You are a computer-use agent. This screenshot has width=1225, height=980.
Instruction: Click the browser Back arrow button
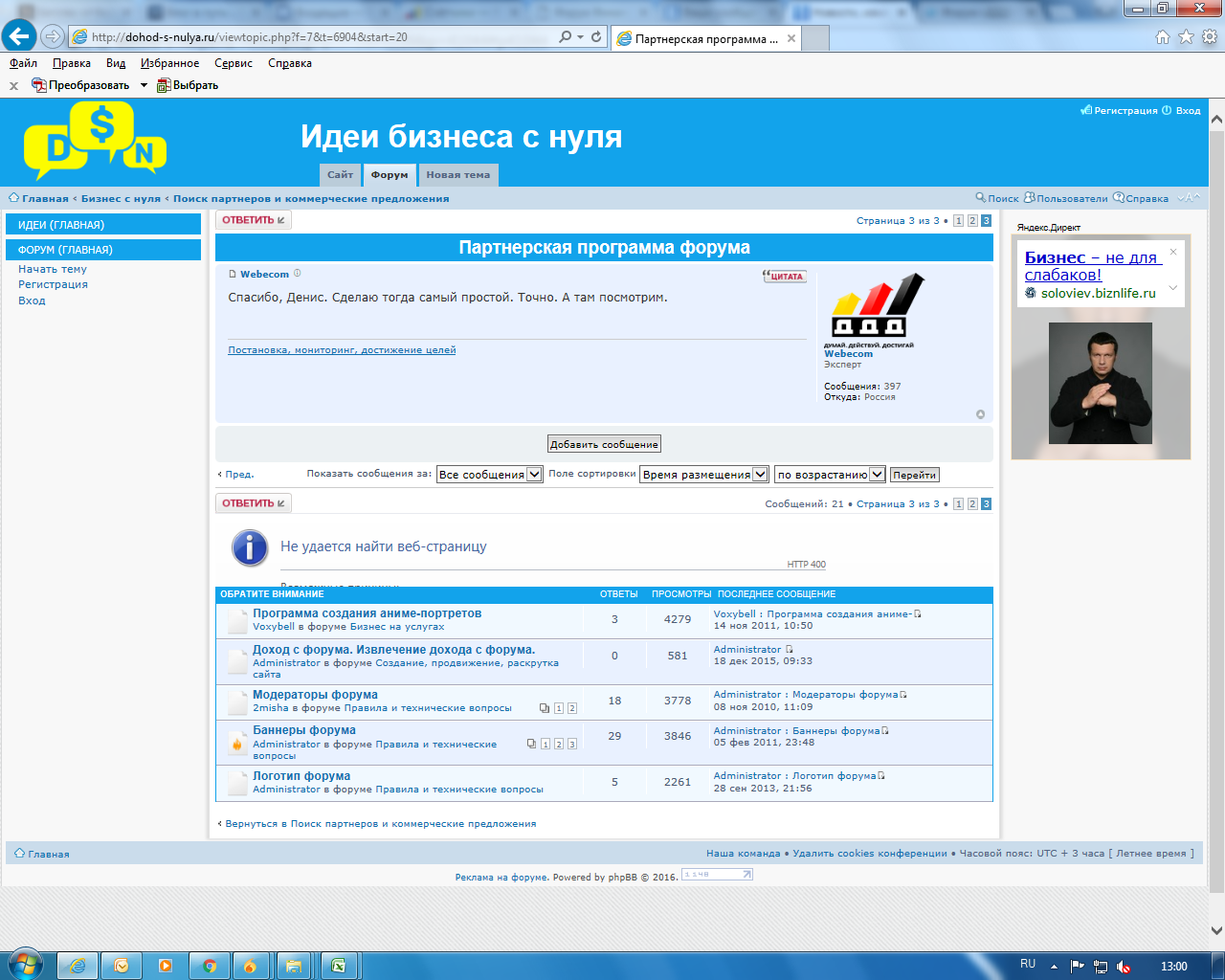(x=19, y=36)
